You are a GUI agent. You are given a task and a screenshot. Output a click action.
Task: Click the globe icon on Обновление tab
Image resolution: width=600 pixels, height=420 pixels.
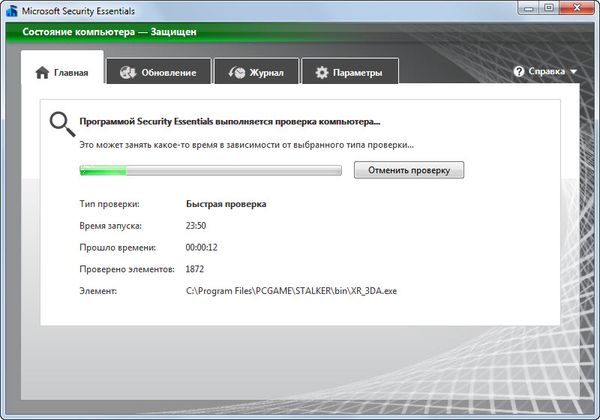tap(127, 72)
